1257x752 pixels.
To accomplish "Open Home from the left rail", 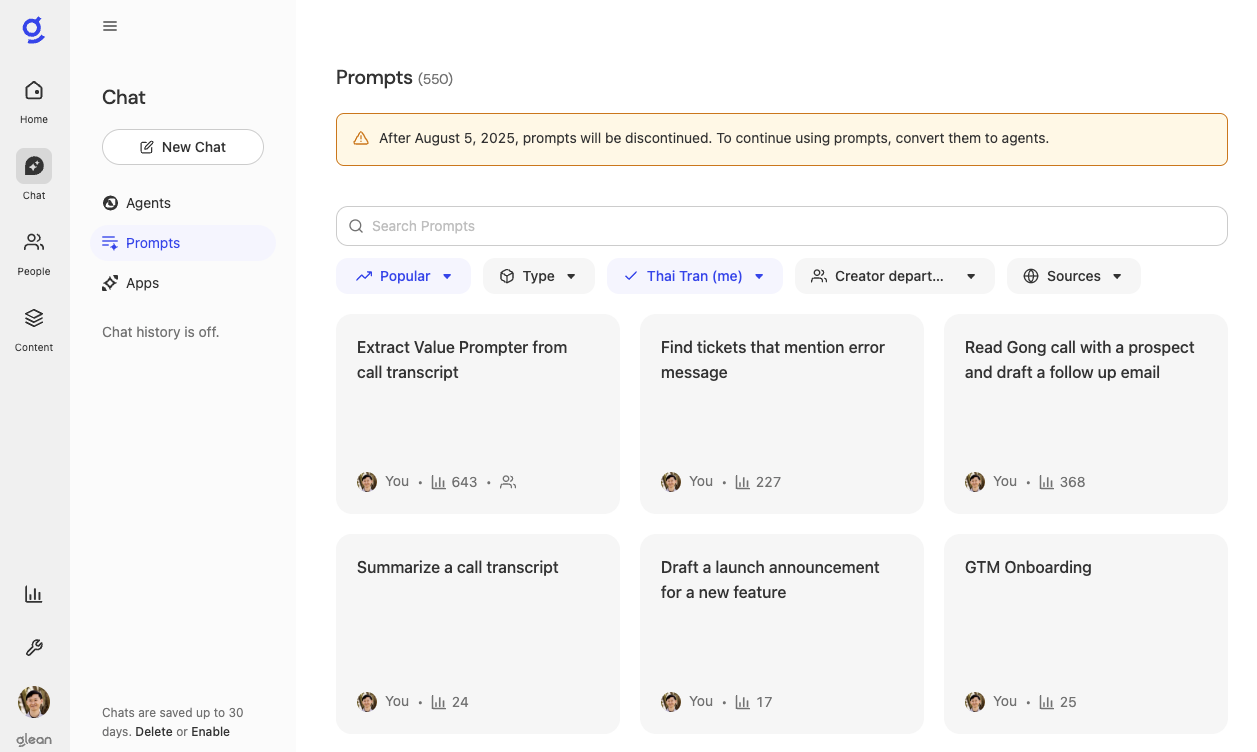I will (x=34, y=101).
